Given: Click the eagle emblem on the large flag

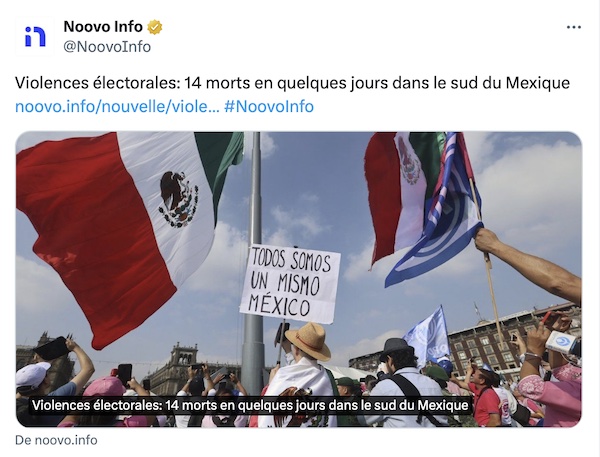Looking at the screenshot, I should (x=179, y=199).
